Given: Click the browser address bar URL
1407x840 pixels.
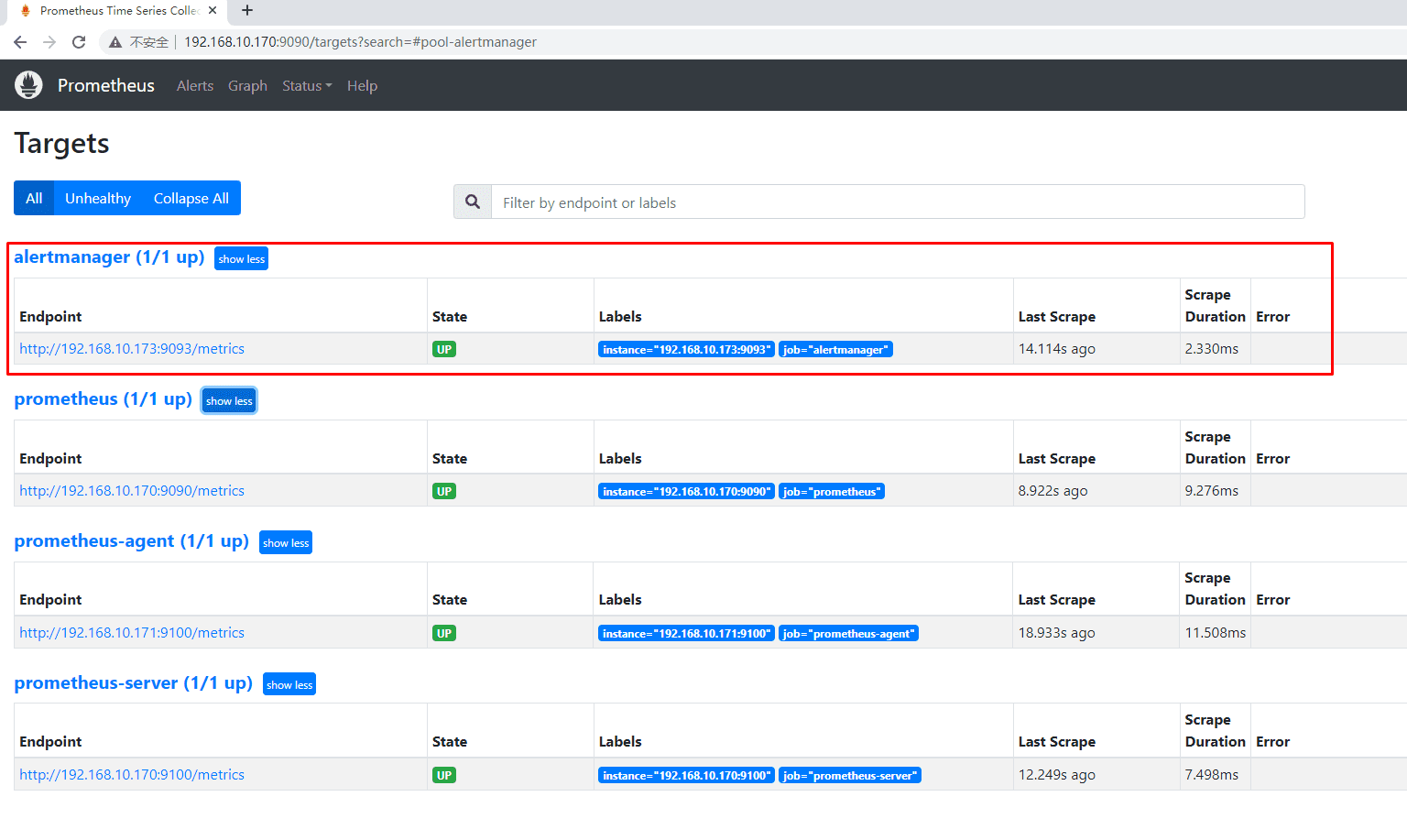Looking at the screenshot, I should pos(360,42).
